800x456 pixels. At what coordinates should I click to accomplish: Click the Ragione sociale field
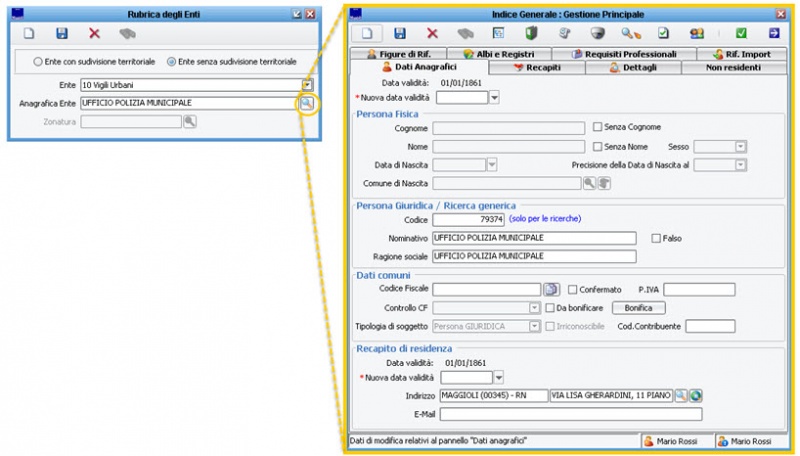pos(534,257)
